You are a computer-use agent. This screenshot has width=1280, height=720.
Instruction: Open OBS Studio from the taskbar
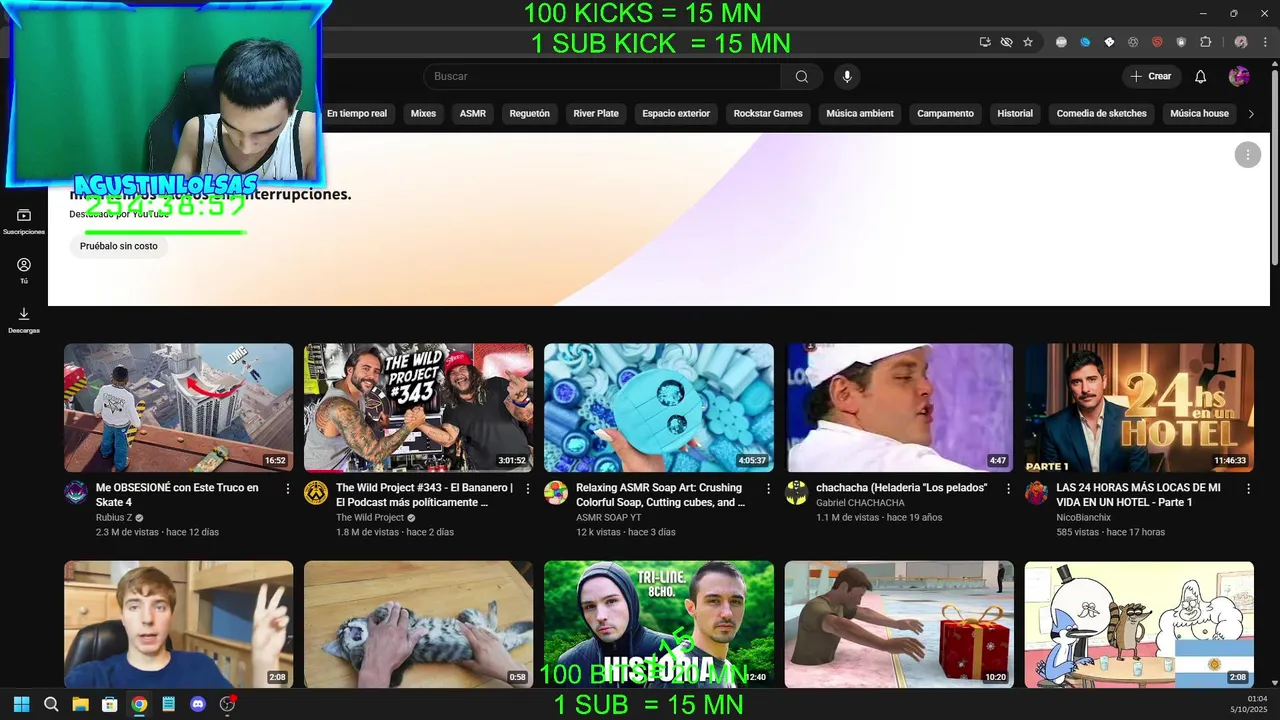(x=227, y=704)
